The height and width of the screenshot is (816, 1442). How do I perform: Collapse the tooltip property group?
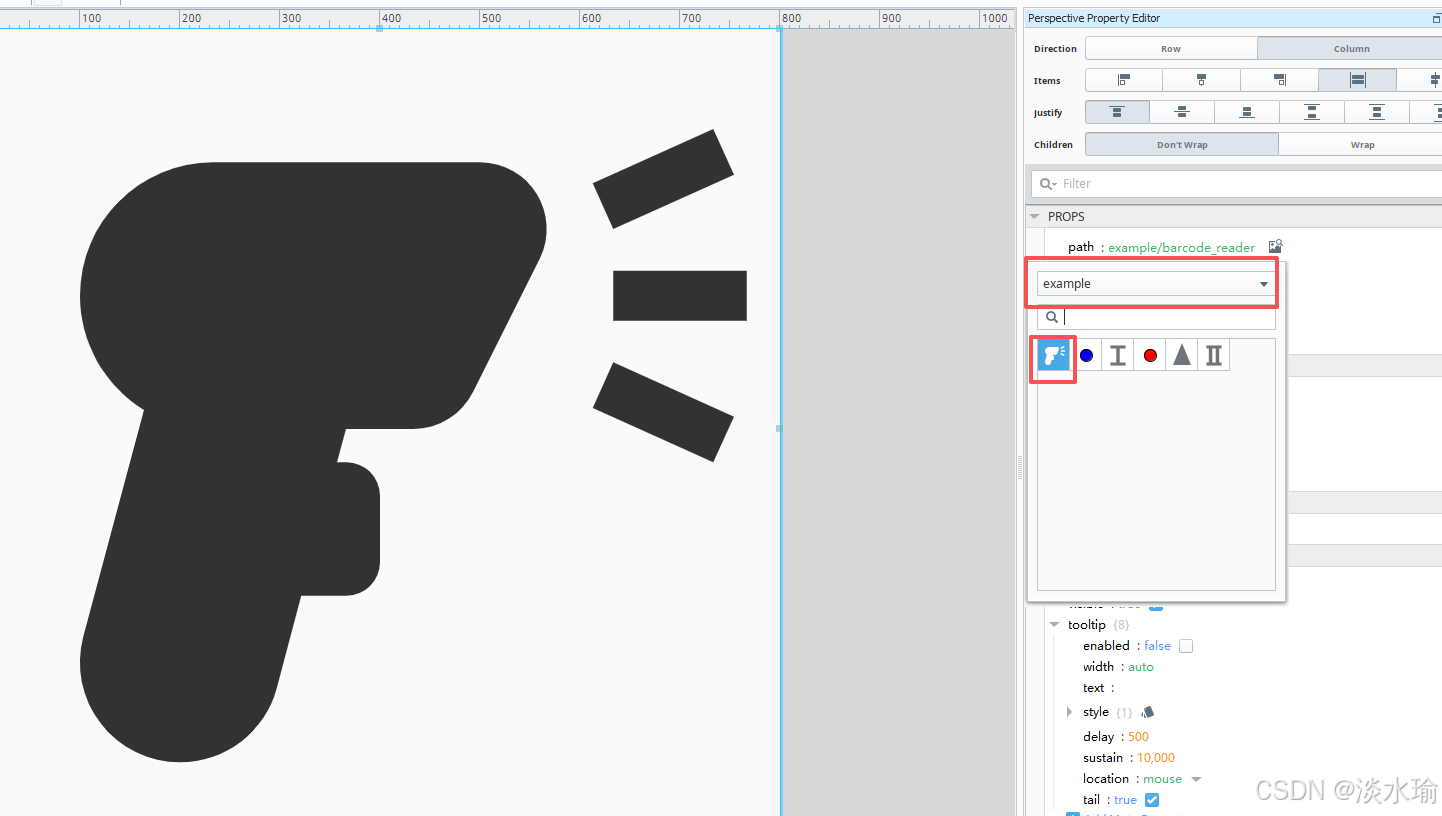(x=1054, y=625)
